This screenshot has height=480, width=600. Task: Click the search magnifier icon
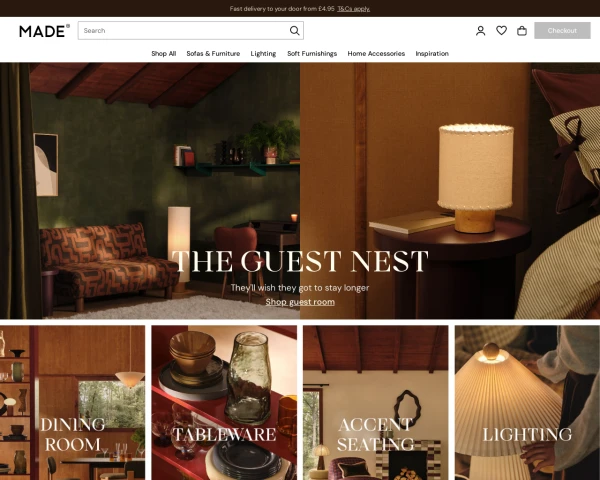pos(294,31)
